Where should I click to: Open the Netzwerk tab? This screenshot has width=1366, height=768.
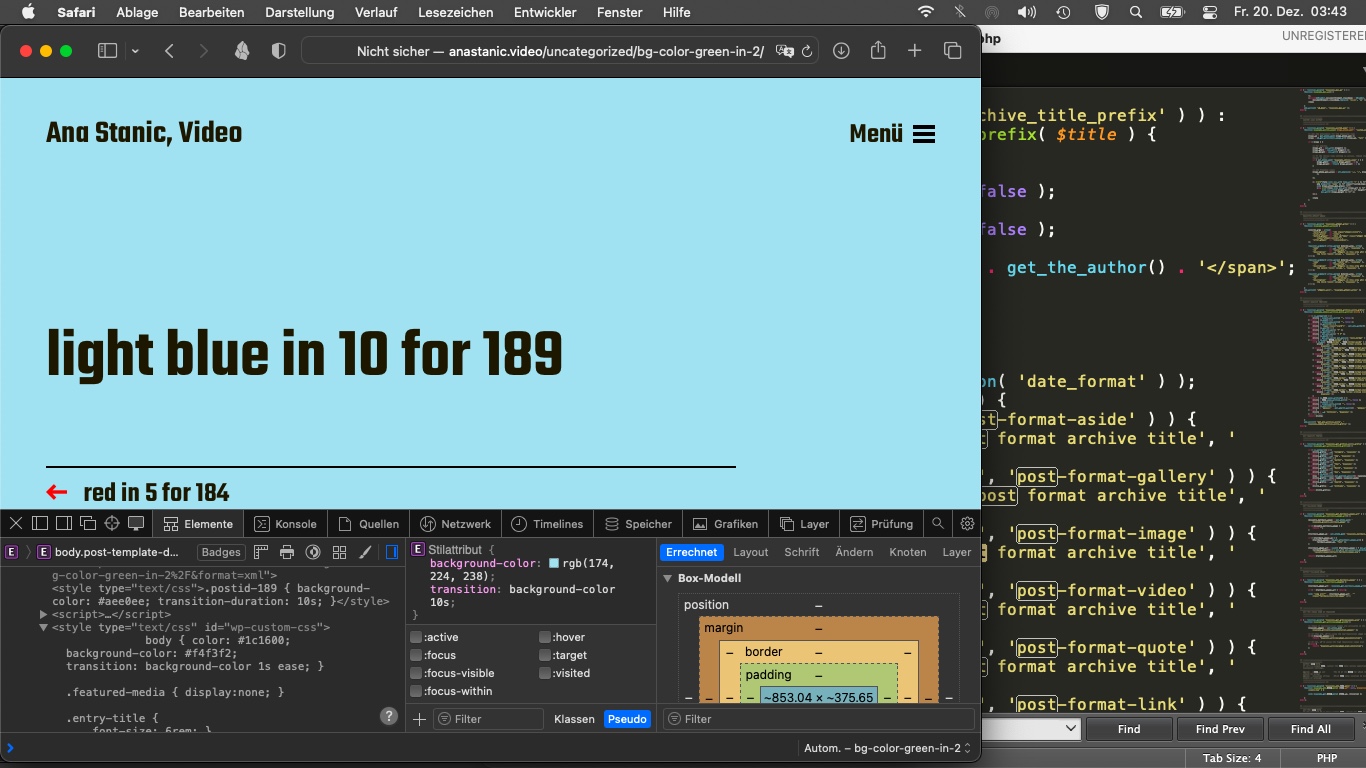(x=455, y=523)
